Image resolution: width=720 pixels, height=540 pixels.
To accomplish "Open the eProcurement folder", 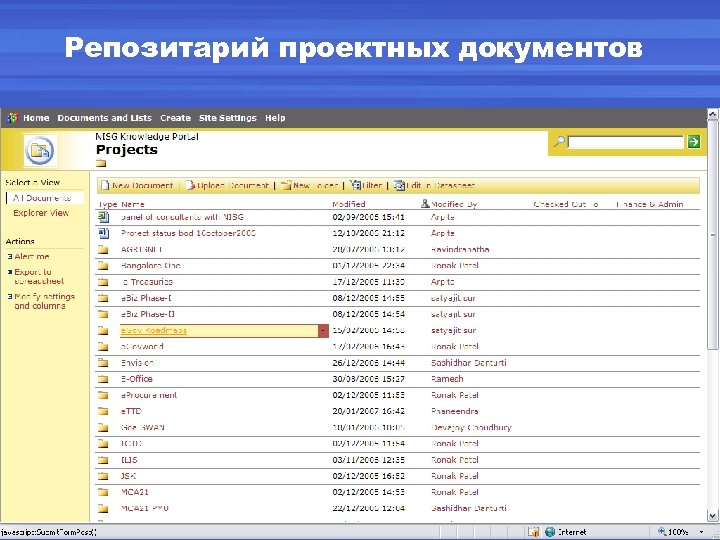I will tap(149, 395).
